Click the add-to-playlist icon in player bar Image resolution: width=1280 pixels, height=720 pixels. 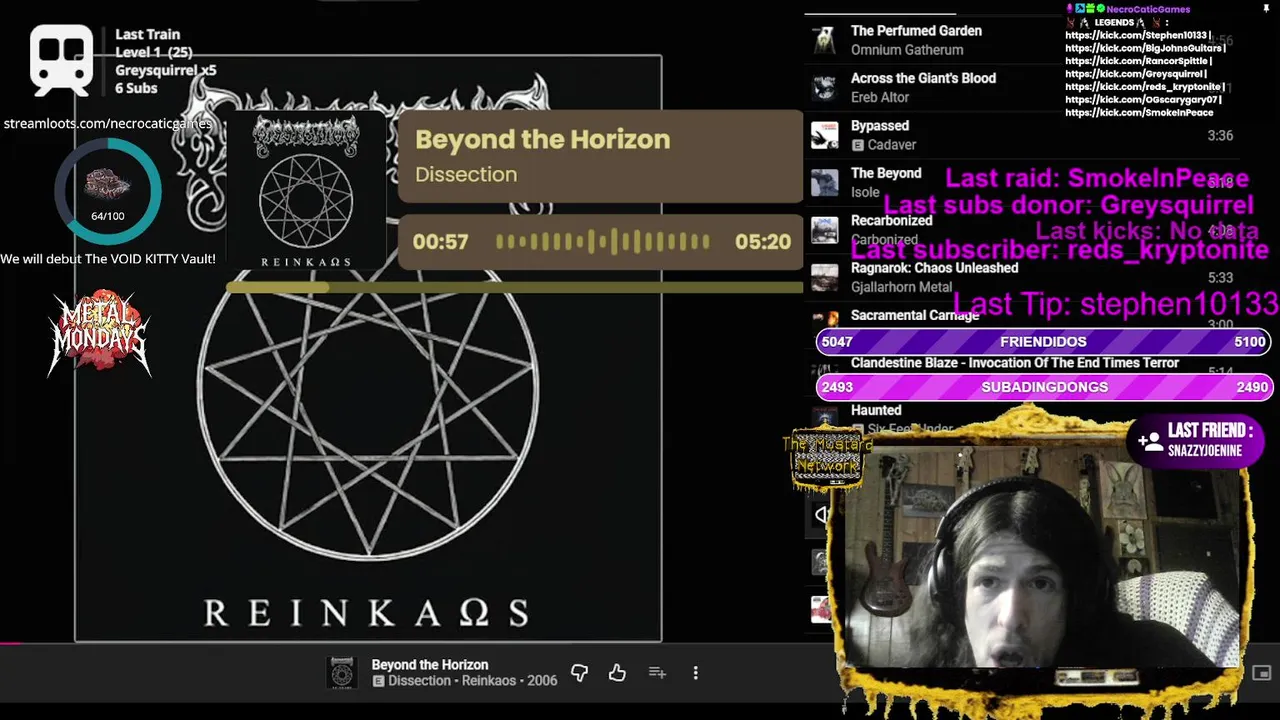pos(657,673)
